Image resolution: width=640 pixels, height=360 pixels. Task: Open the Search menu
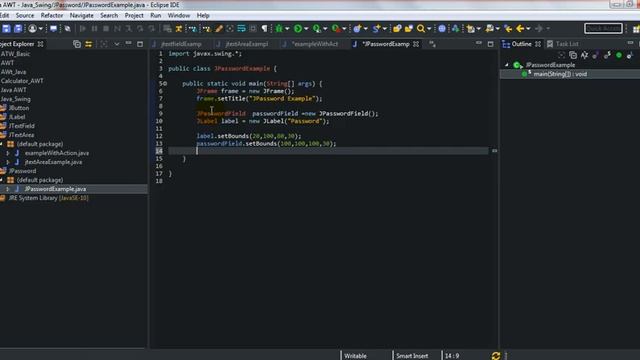pyautogui.click(x=109, y=16)
